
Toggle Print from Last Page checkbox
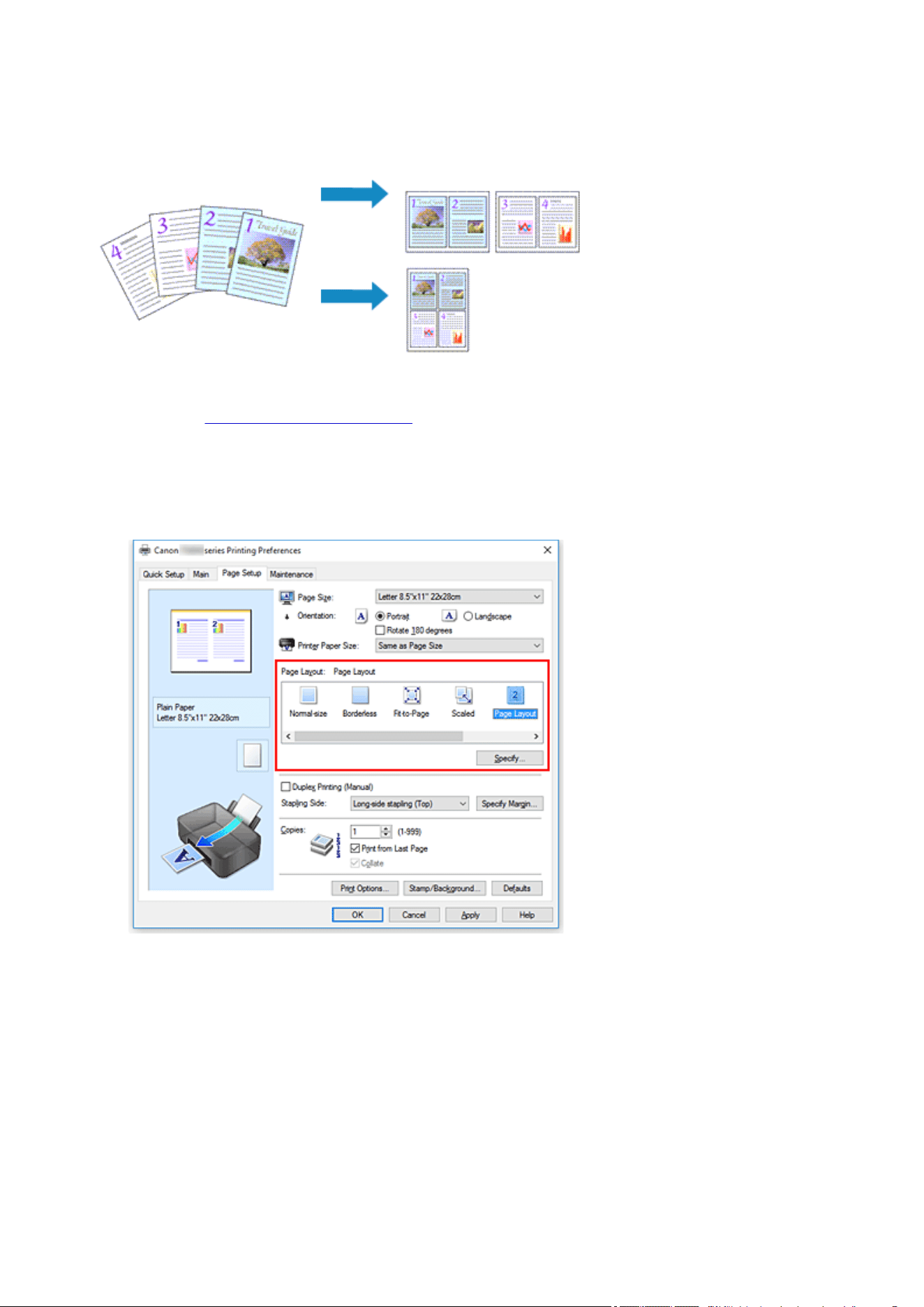355,848
